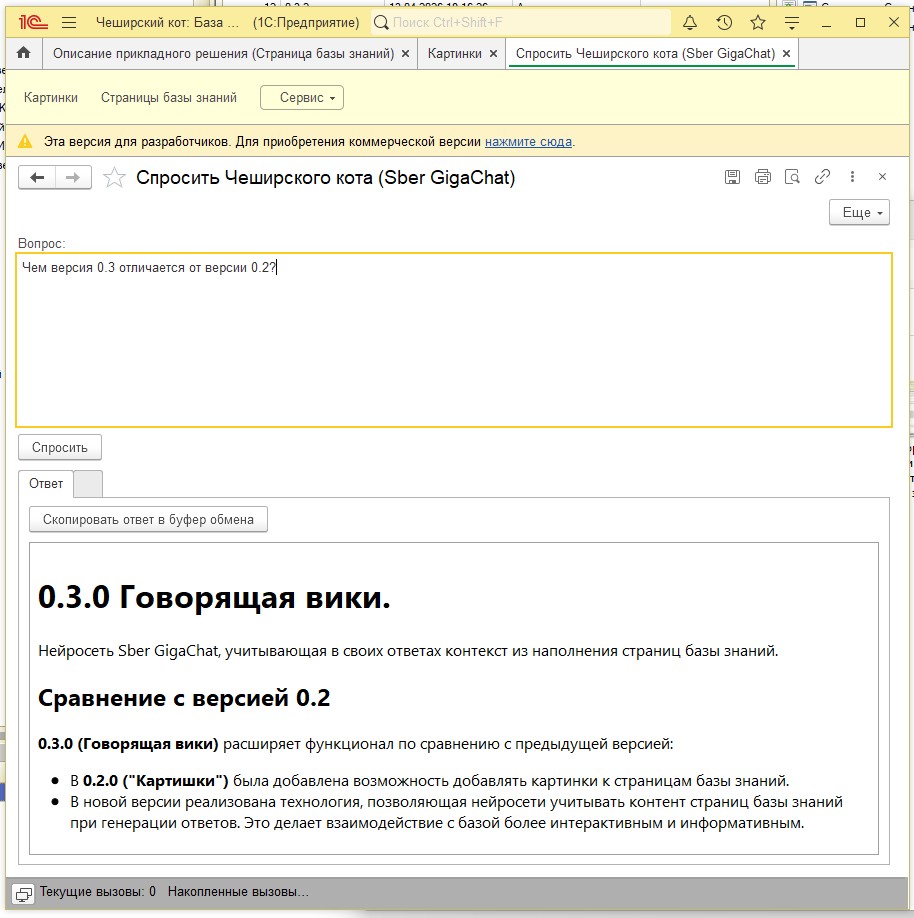Add form to favorites star
This screenshot has width=914, height=918.
click(x=115, y=178)
